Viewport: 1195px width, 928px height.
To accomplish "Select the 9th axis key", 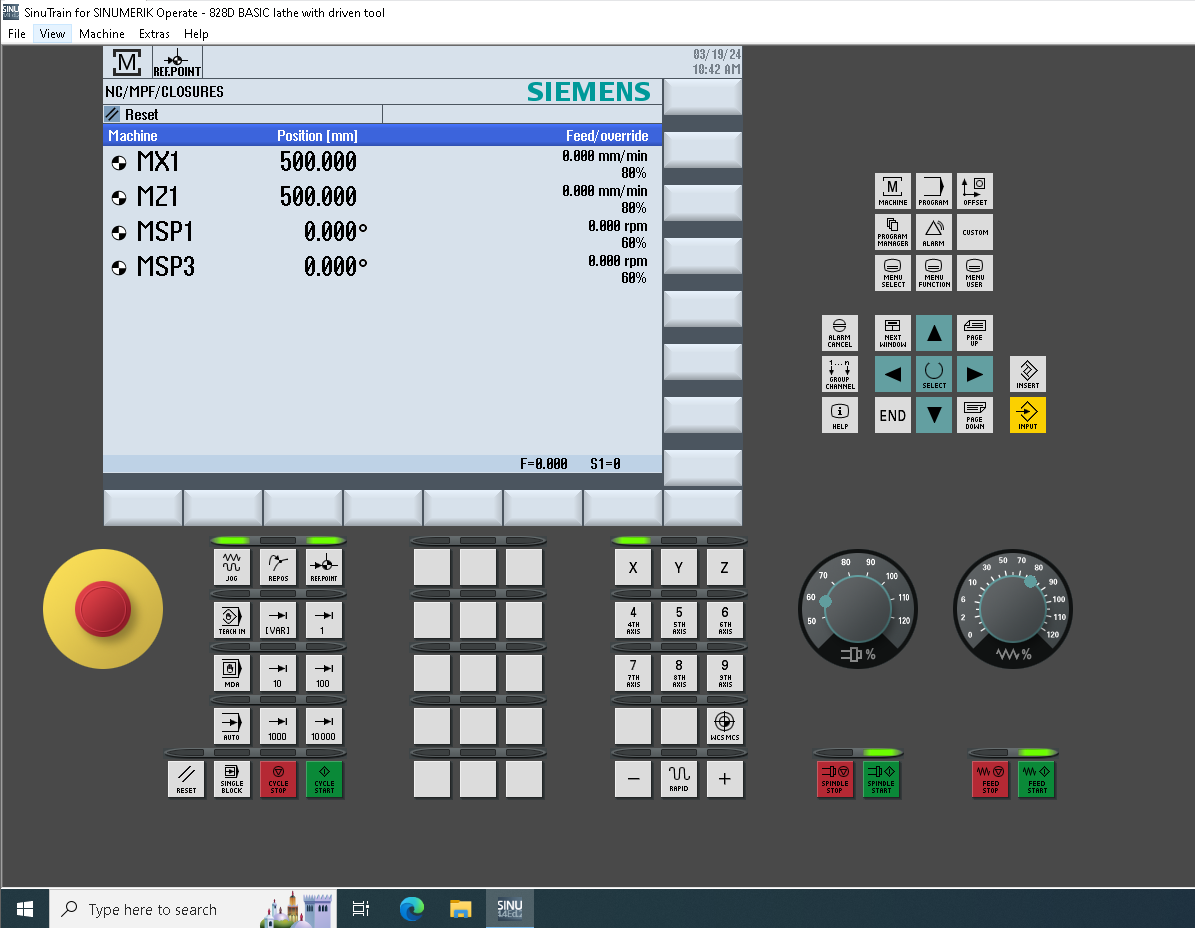I will [725, 673].
